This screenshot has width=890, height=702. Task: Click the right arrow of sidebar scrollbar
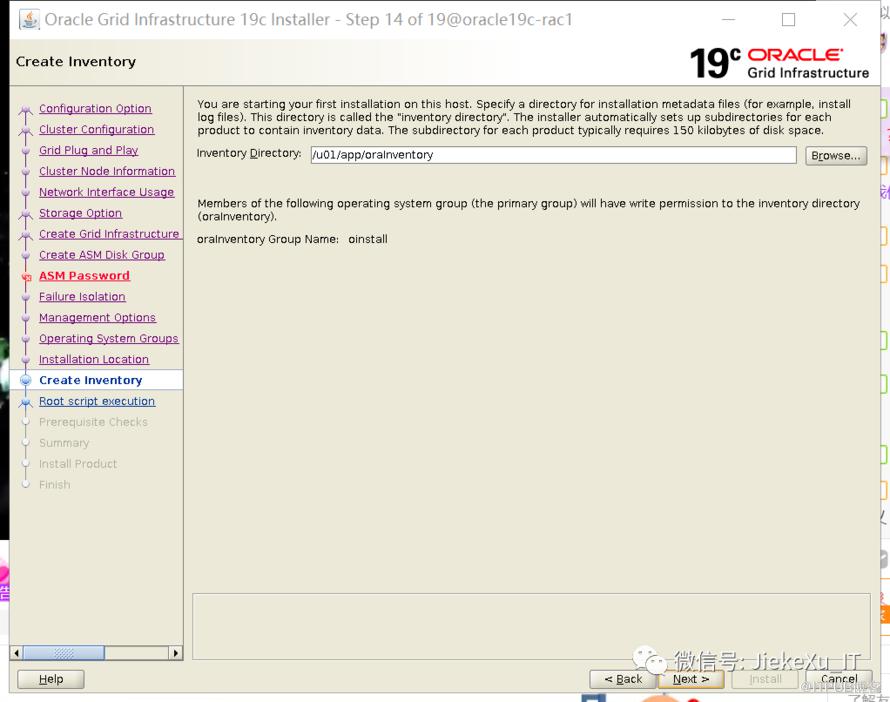pos(176,653)
